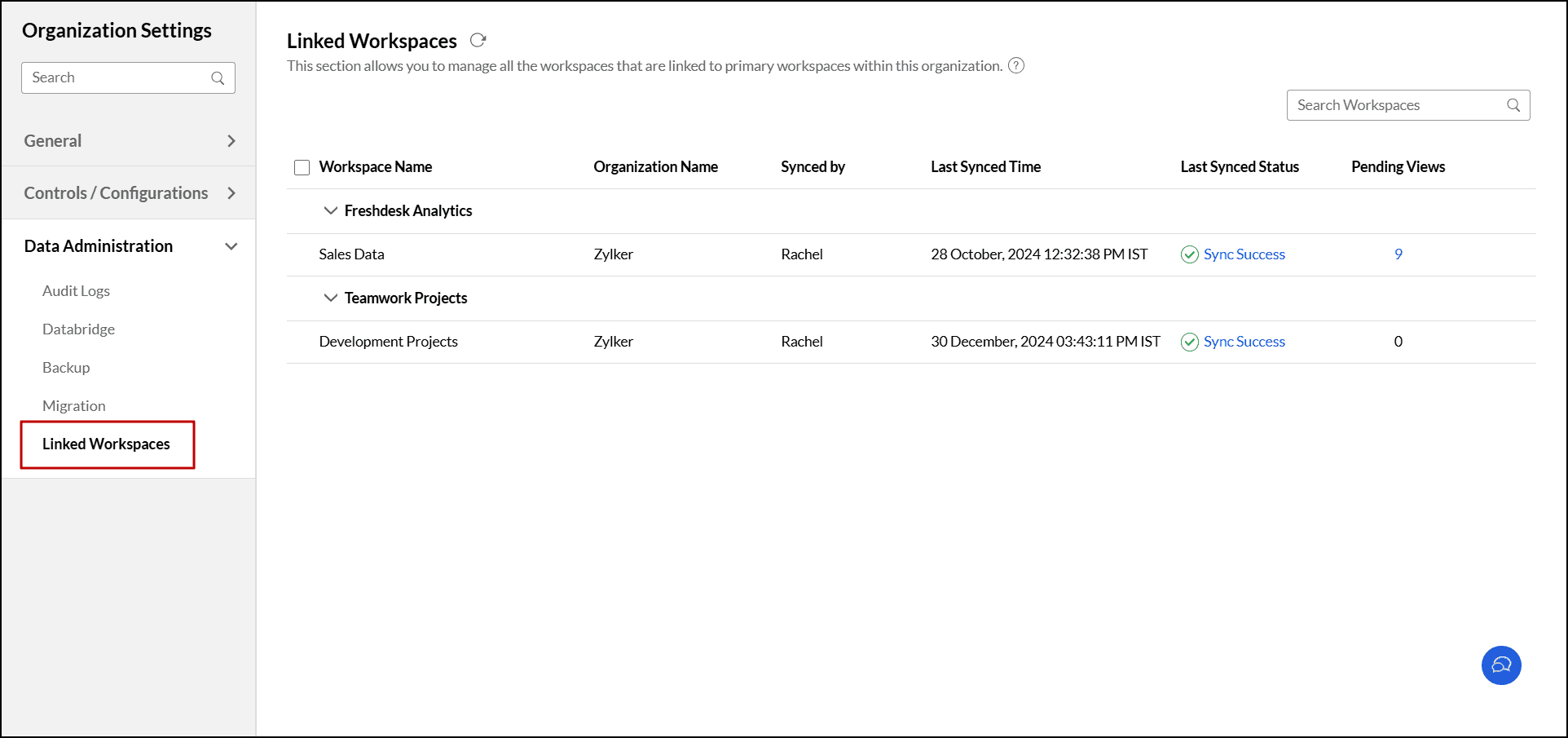This screenshot has width=1568, height=738.
Task: Open Sync Success details for Sales Data
Action: [x=1244, y=254]
